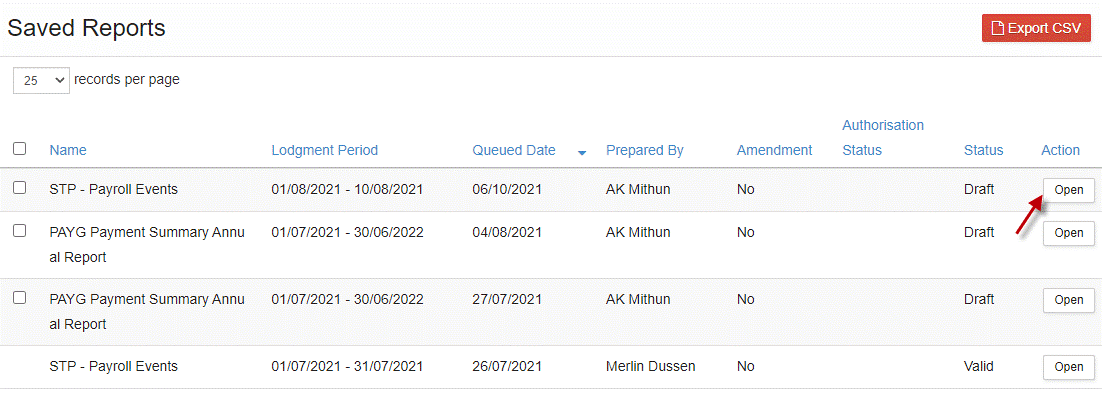Sort by Authorisation Status header
The height and width of the screenshot is (396, 1102).
click(883, 138)
